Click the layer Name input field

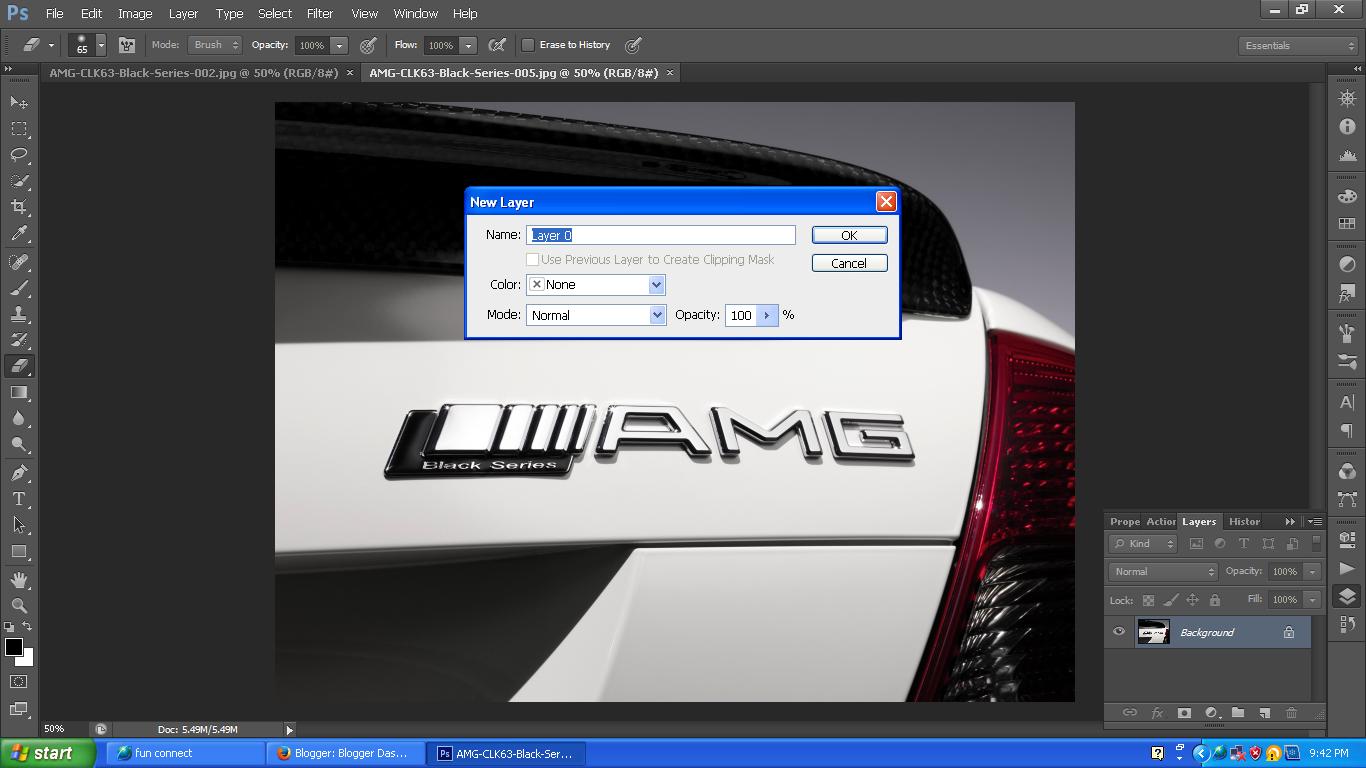pyautogui.click(x=660, y=235)
